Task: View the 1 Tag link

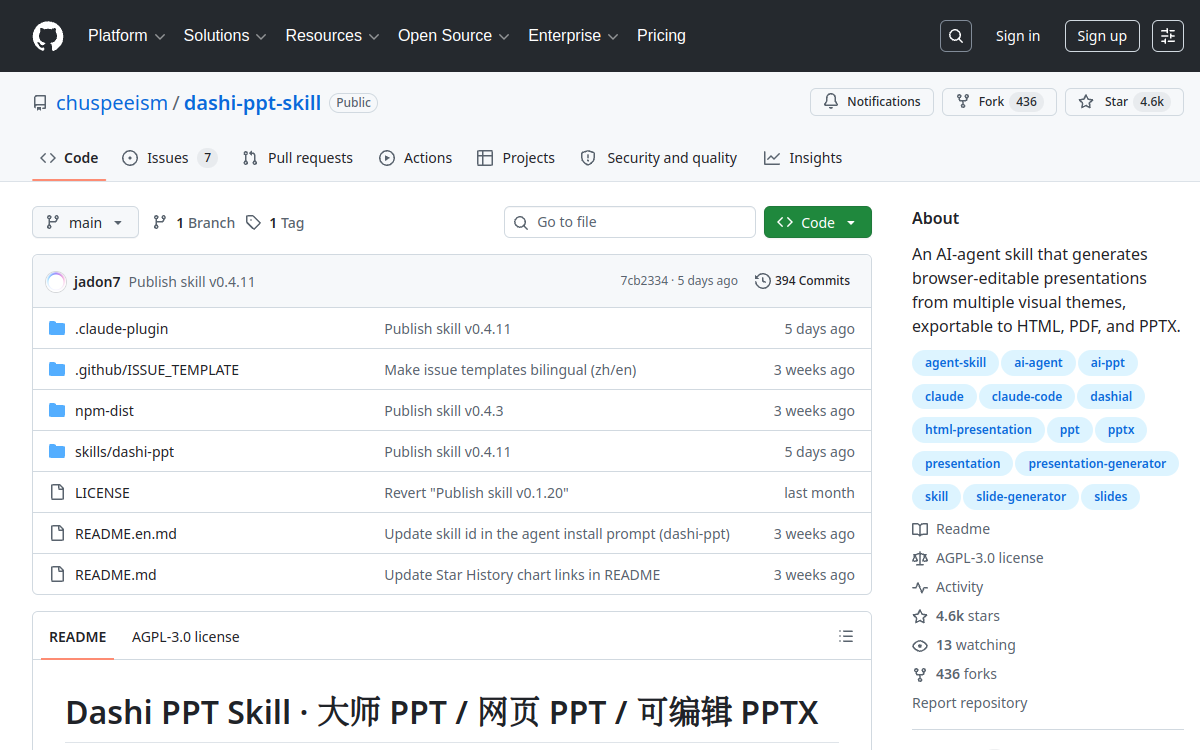Action: [x=275, y=223]
